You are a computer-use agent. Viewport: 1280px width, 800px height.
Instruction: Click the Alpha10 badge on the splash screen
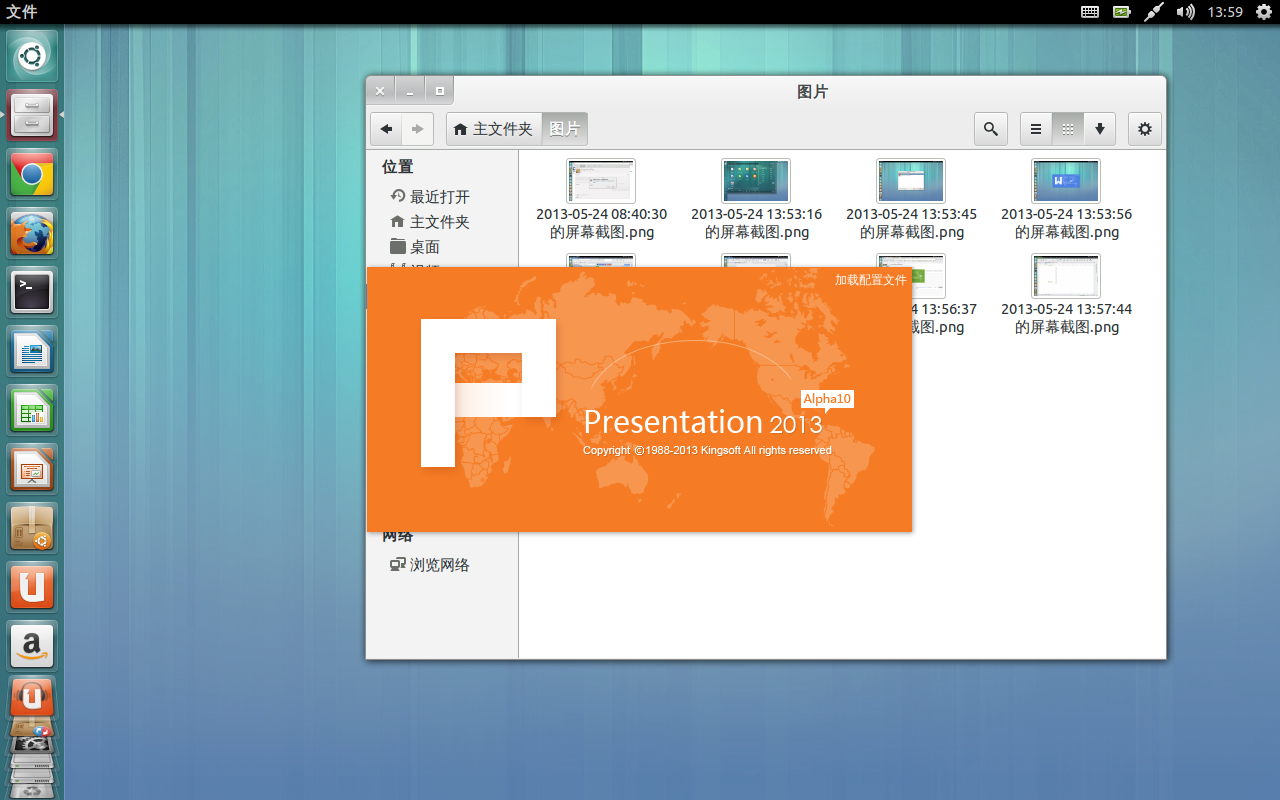pyautogui.click(x=827, y=399)
